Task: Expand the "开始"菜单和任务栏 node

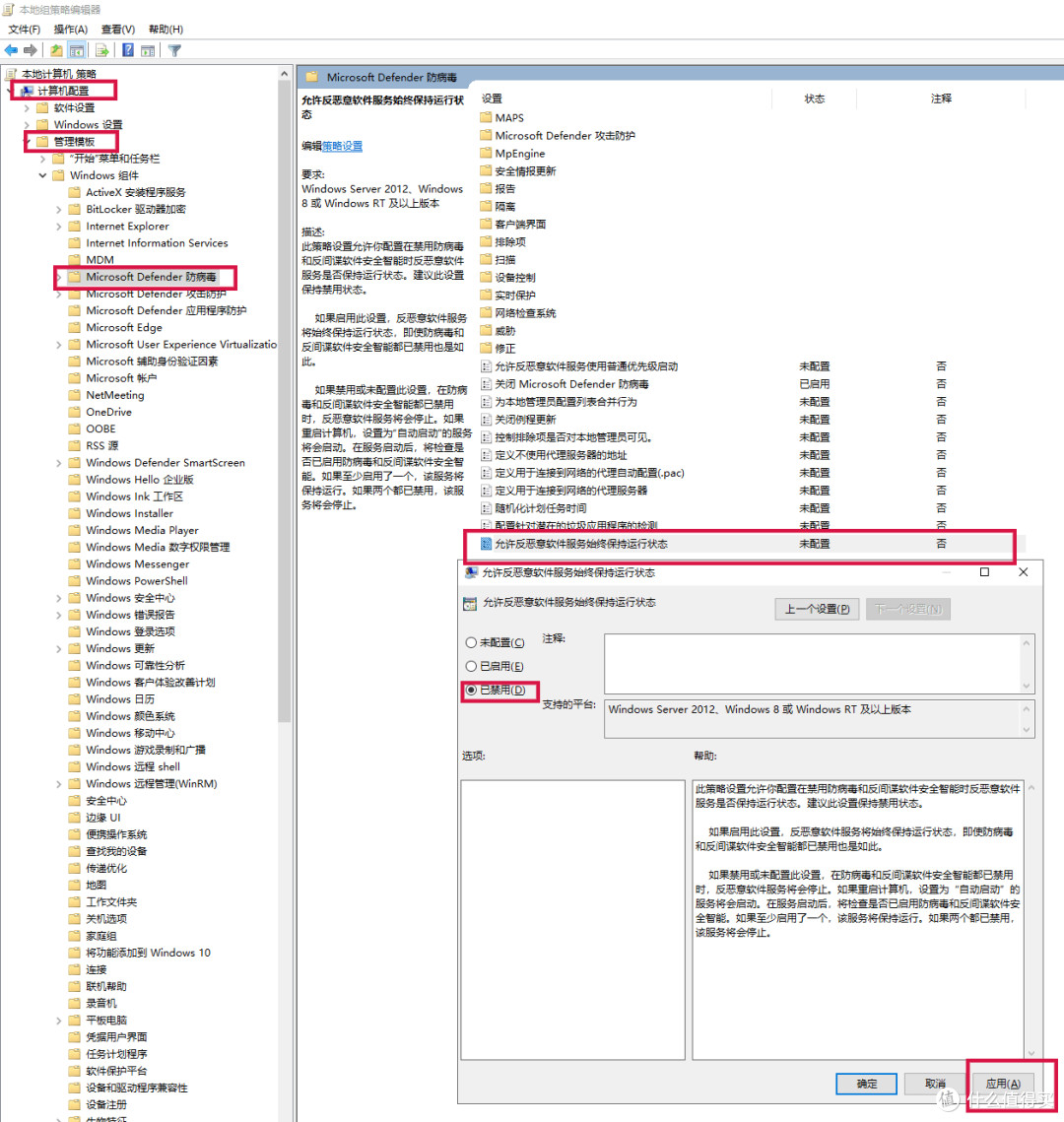Action: coord(43,159)
